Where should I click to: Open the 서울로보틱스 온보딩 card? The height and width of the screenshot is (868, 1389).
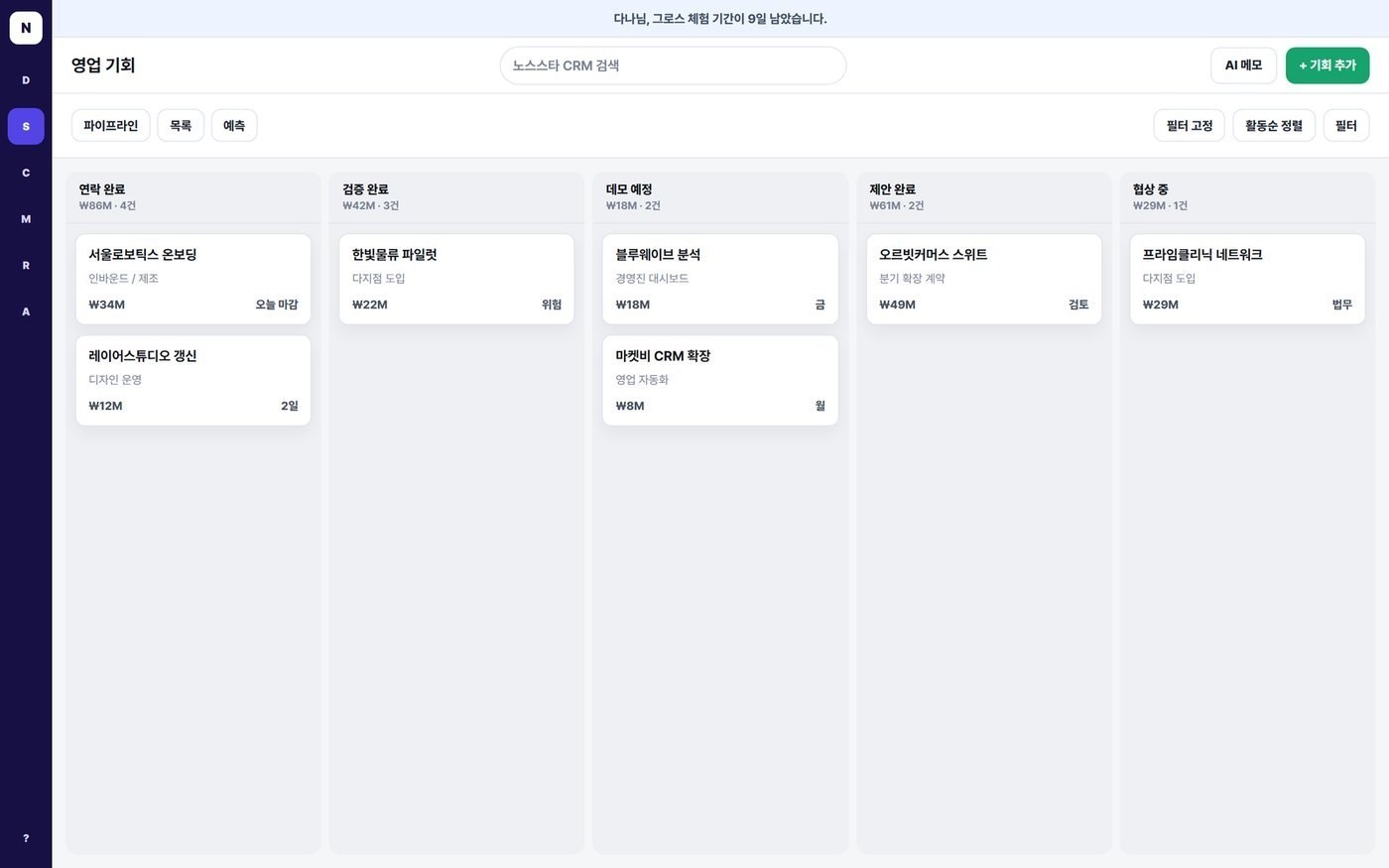tap(193, 280)
